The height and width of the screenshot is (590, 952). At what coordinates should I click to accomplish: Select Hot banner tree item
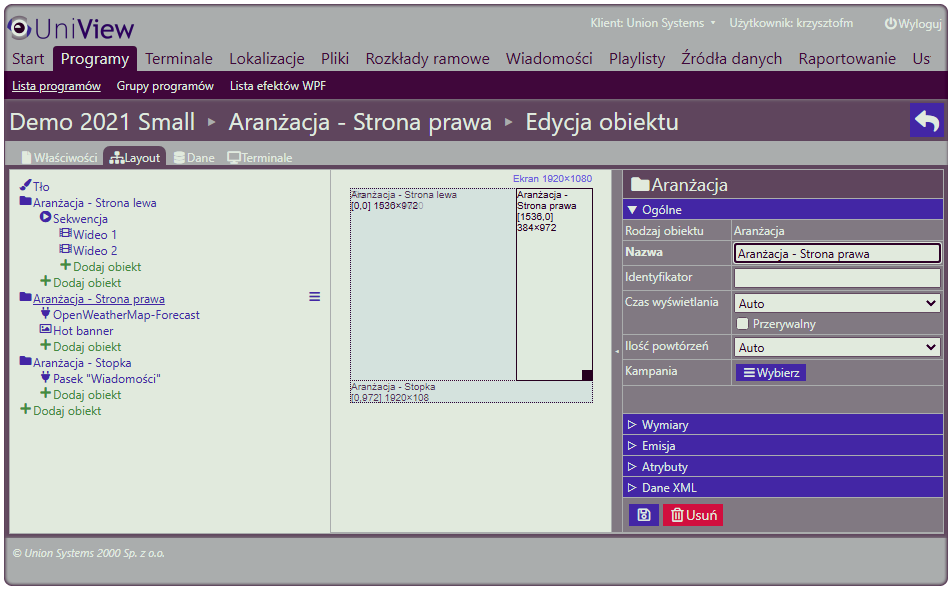tap(83, 331)
